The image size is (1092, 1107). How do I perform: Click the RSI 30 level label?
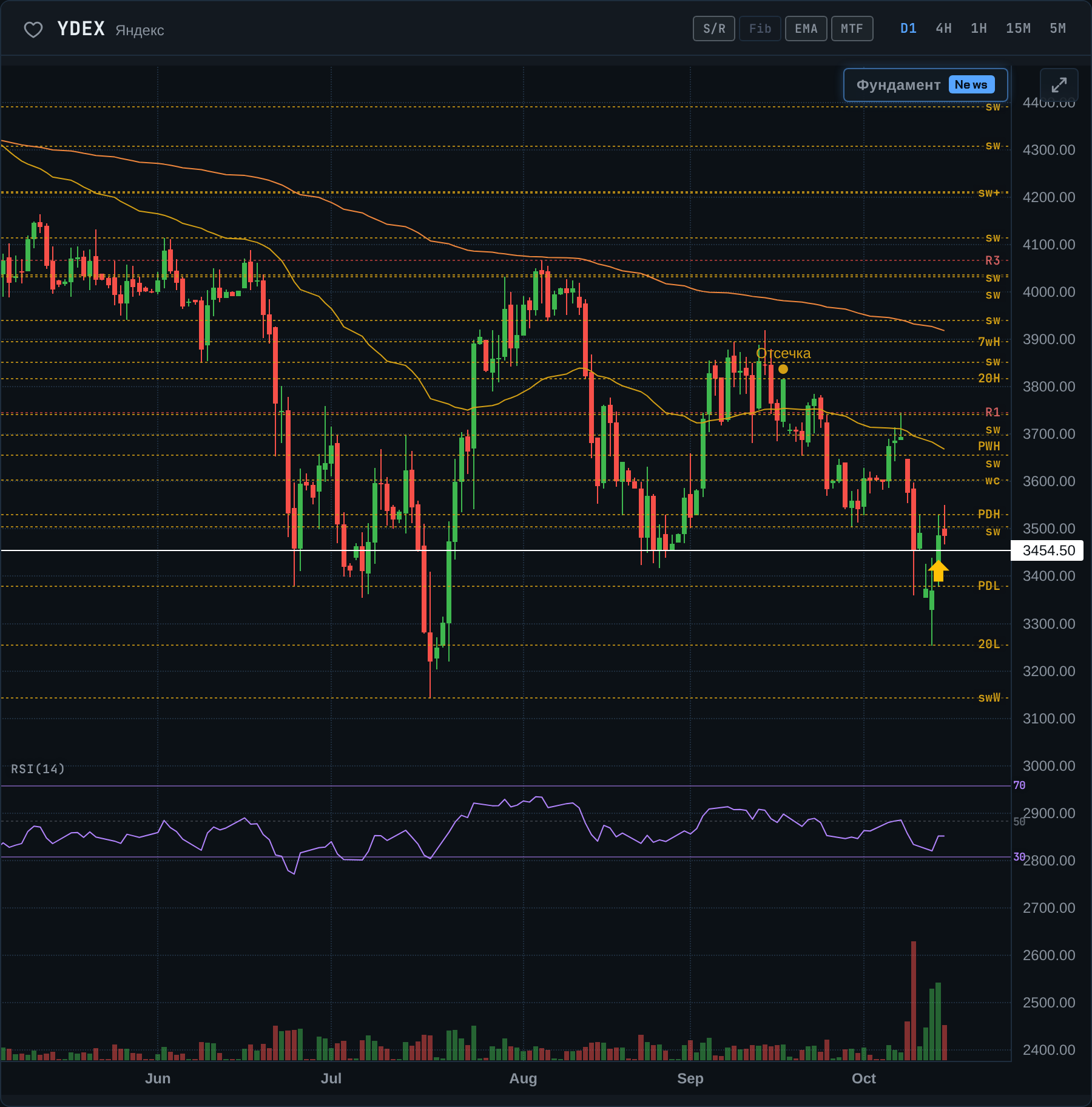(1019, 857)
